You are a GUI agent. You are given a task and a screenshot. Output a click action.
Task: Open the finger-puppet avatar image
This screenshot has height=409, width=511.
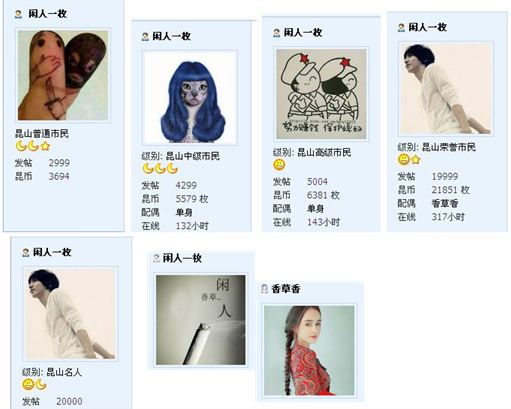63,75
